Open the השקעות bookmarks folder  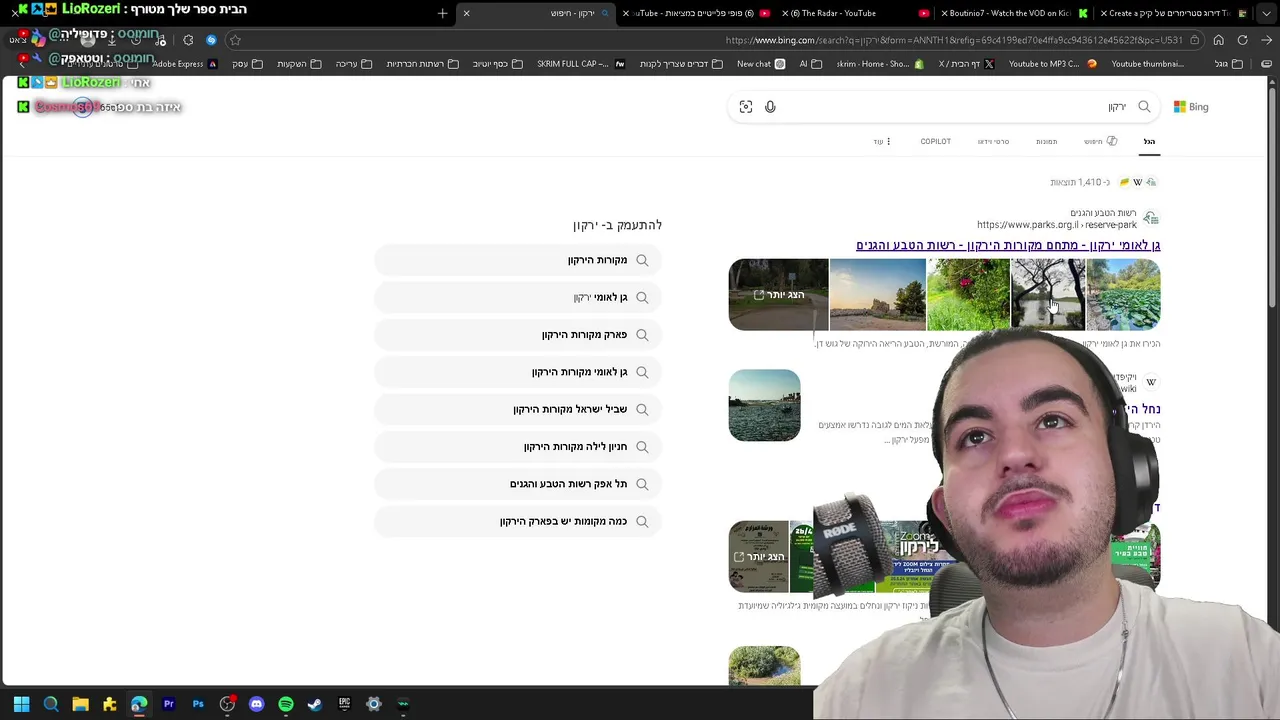299,64
